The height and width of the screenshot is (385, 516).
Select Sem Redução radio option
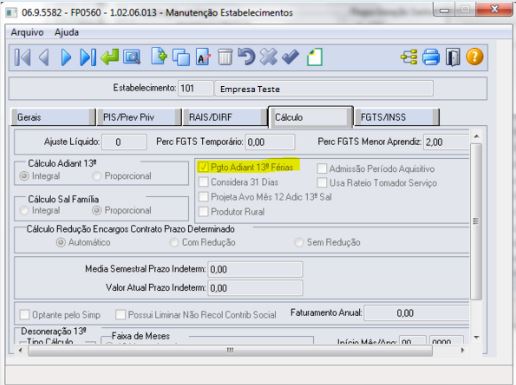tap(299, 242)
